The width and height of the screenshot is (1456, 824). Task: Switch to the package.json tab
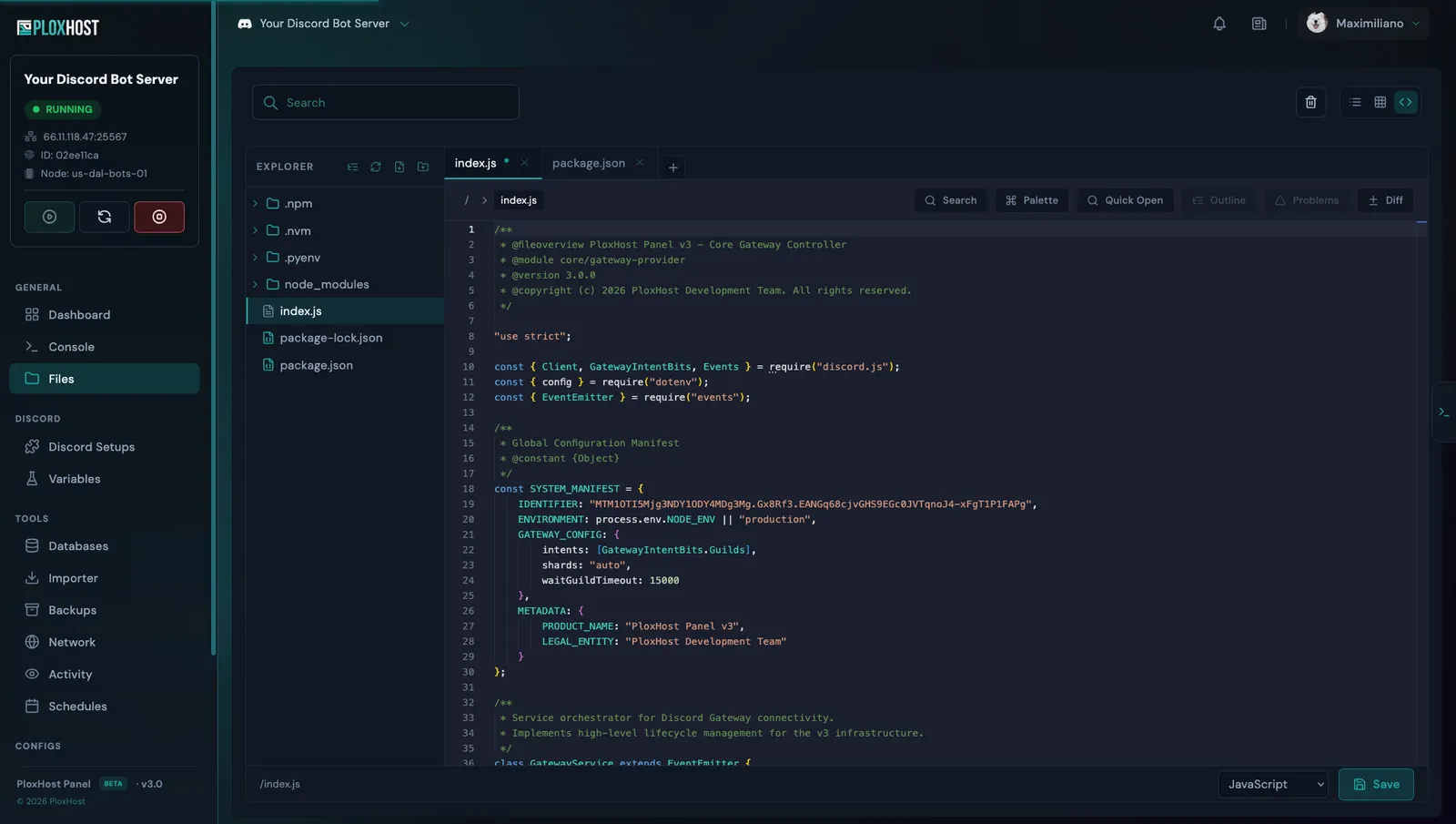(588, 163)
